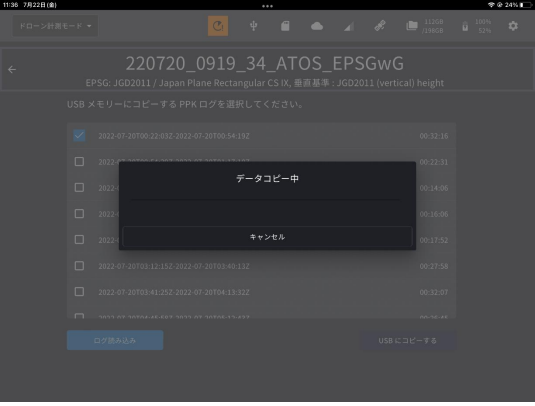Check the signal strength icon
Image resolution: width=535 pixels, height=406 pixels.
[x=348, y=26]
